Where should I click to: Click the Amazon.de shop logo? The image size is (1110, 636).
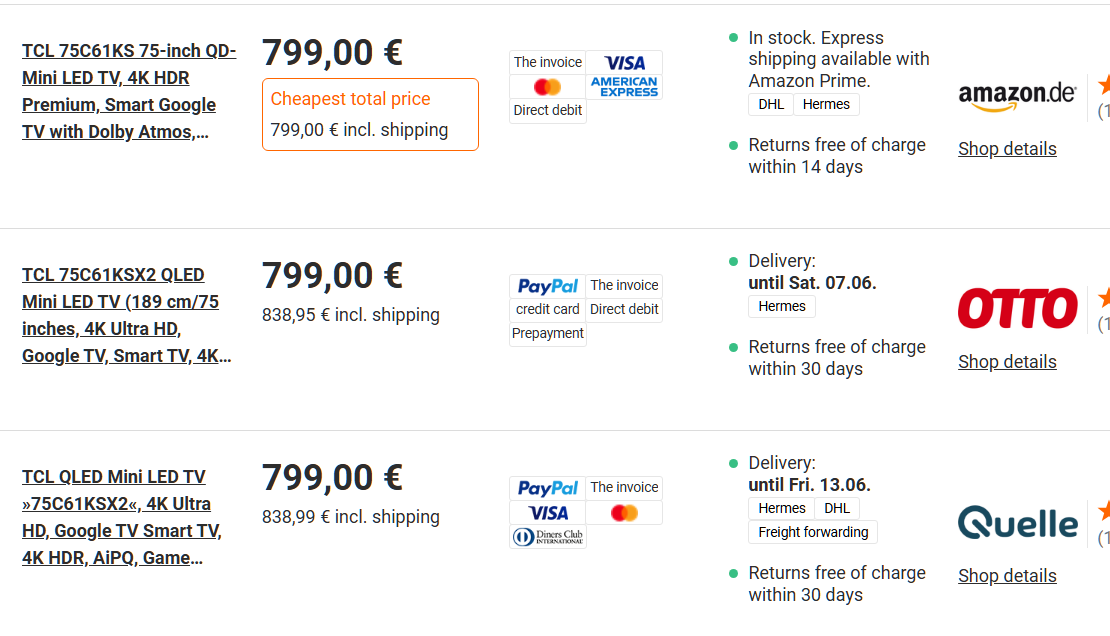(1017, 97)
